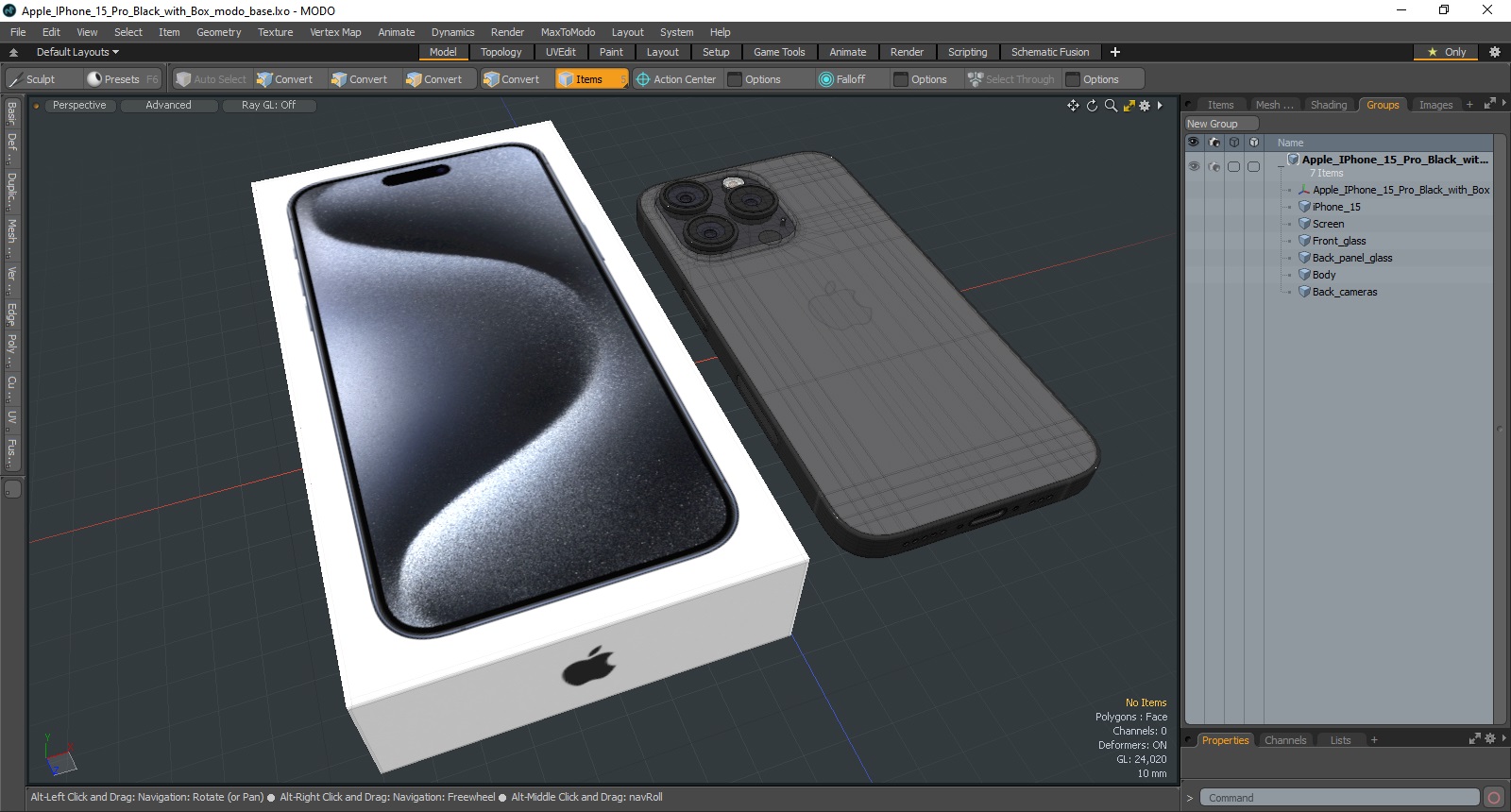Open the Advanced shading style dropdown
Image resolution: width=1511 pixels, height=812 pixels.
coord(168,106)
